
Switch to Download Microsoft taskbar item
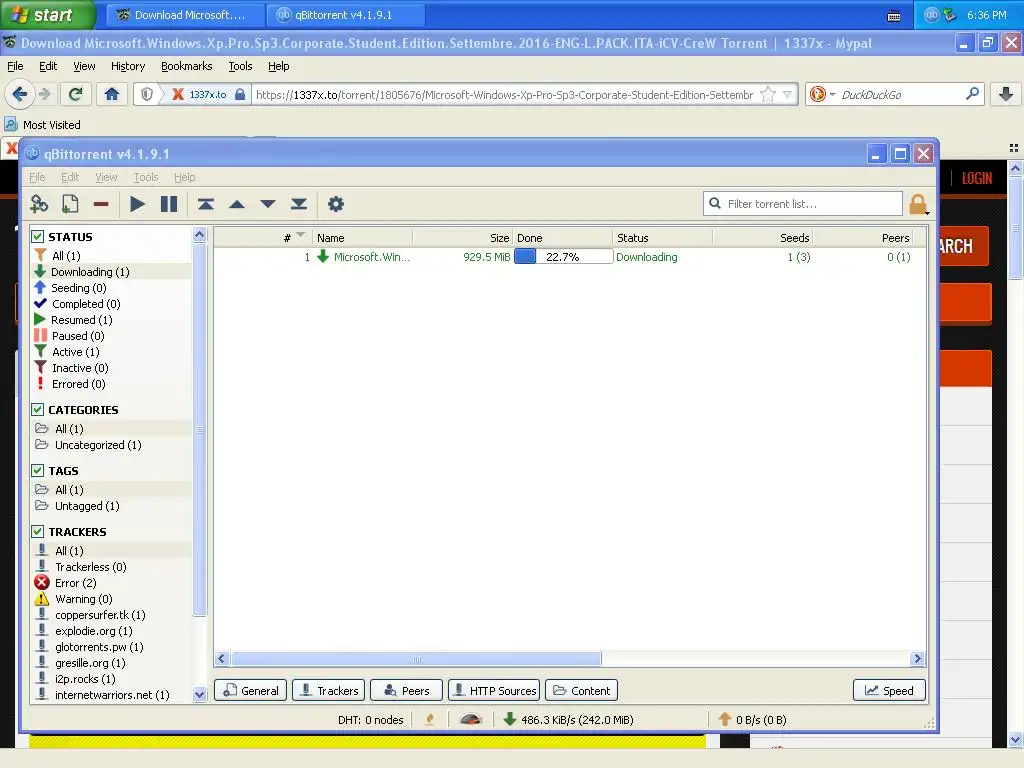coord(185,14)
